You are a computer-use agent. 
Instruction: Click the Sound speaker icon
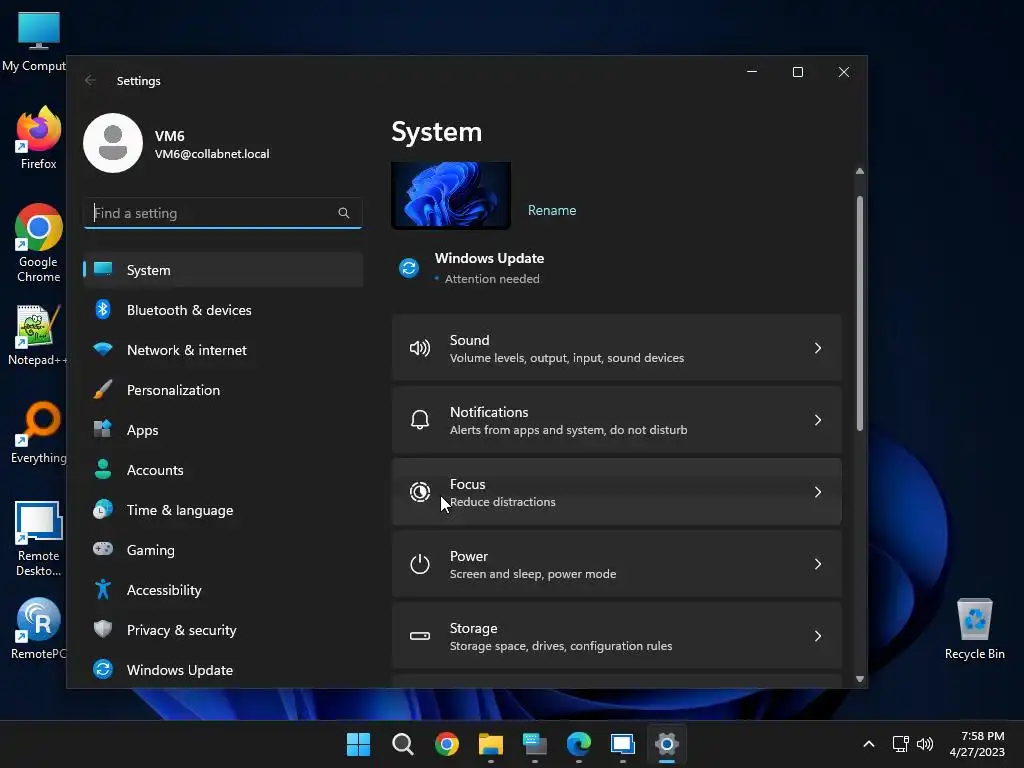(x=420, y=348)
